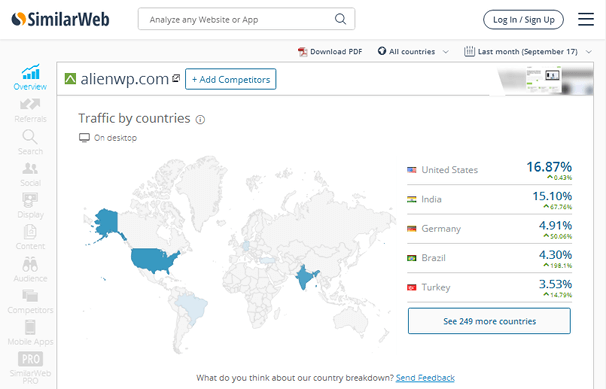The image size is (606, 389).
Task: Open the hamburger menu
Action: tap(586, 19)
